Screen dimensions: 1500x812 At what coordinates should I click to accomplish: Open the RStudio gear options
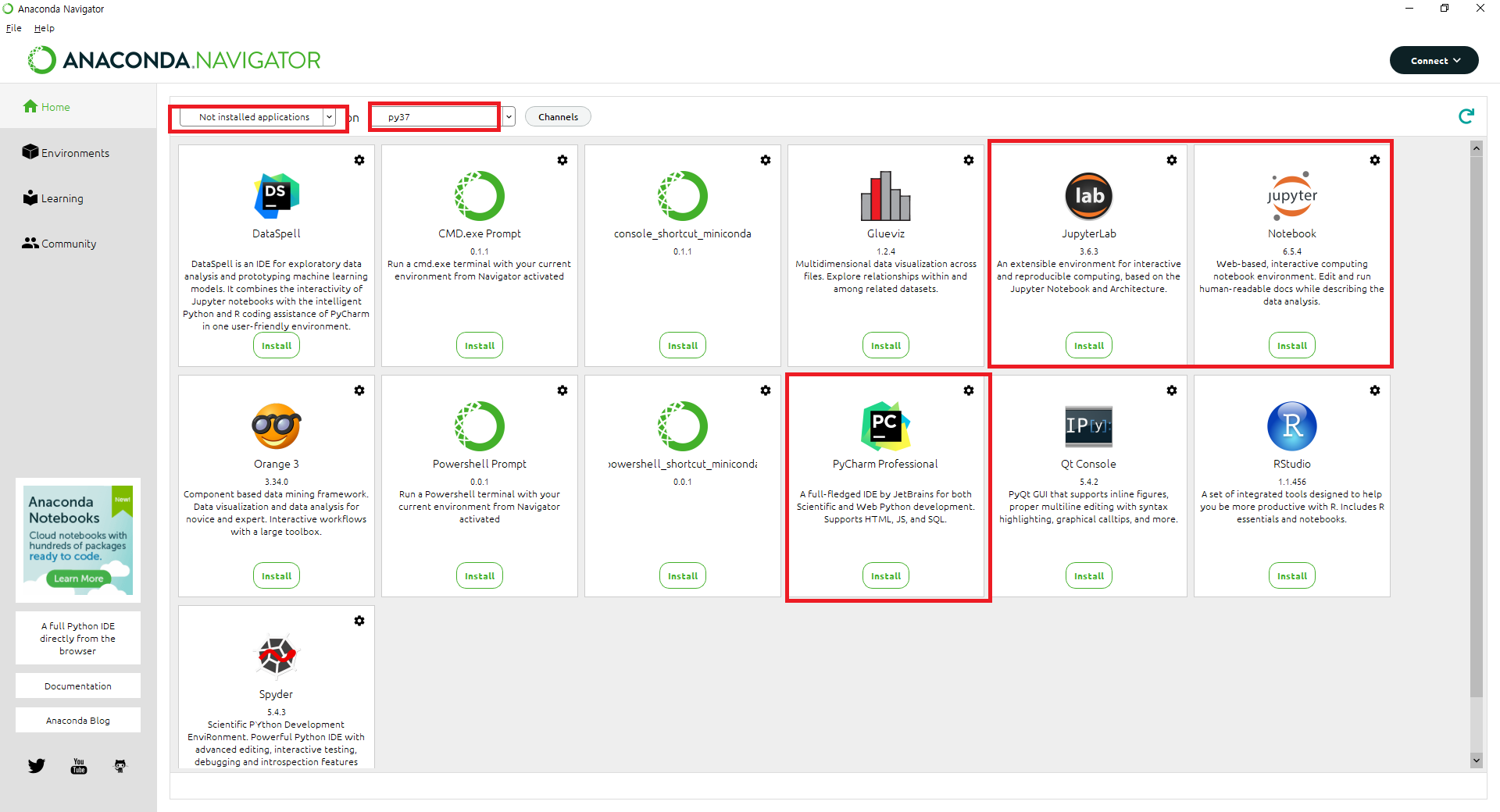point(1375,390)
